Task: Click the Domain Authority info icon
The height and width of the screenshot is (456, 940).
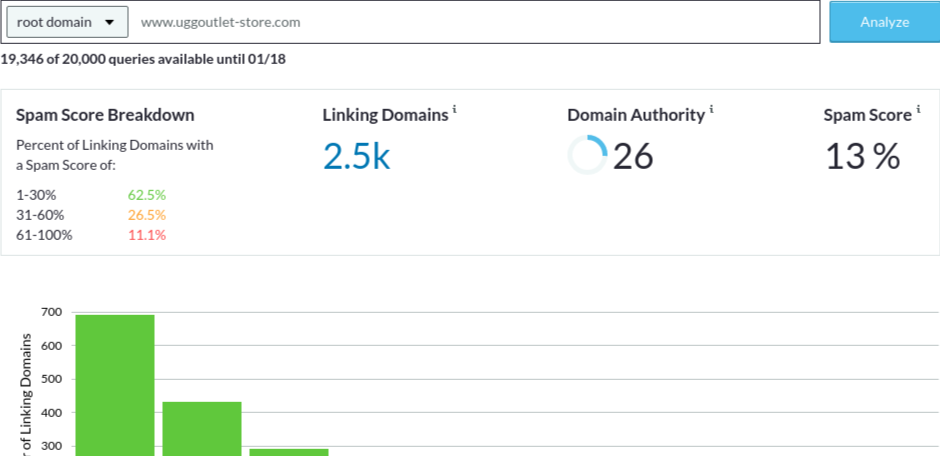Action: pyautogui.click(x=712, y=109)
